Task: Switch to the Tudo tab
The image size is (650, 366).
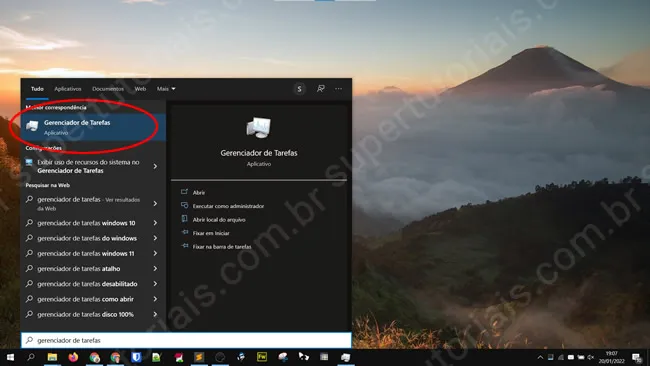Action: pyautogui.click(x=37, y=89)
